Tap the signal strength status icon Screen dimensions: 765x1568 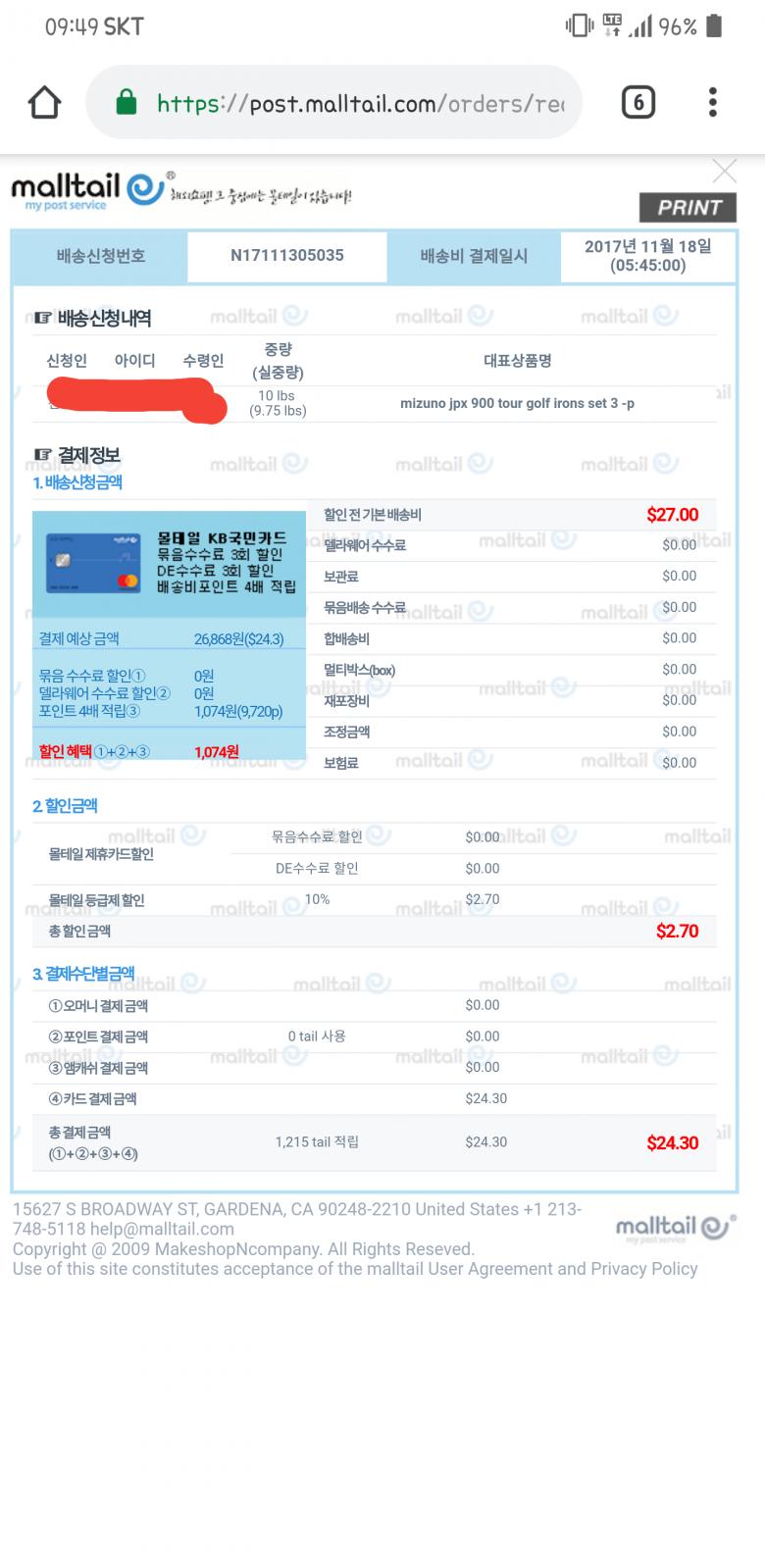pos(641,25)
